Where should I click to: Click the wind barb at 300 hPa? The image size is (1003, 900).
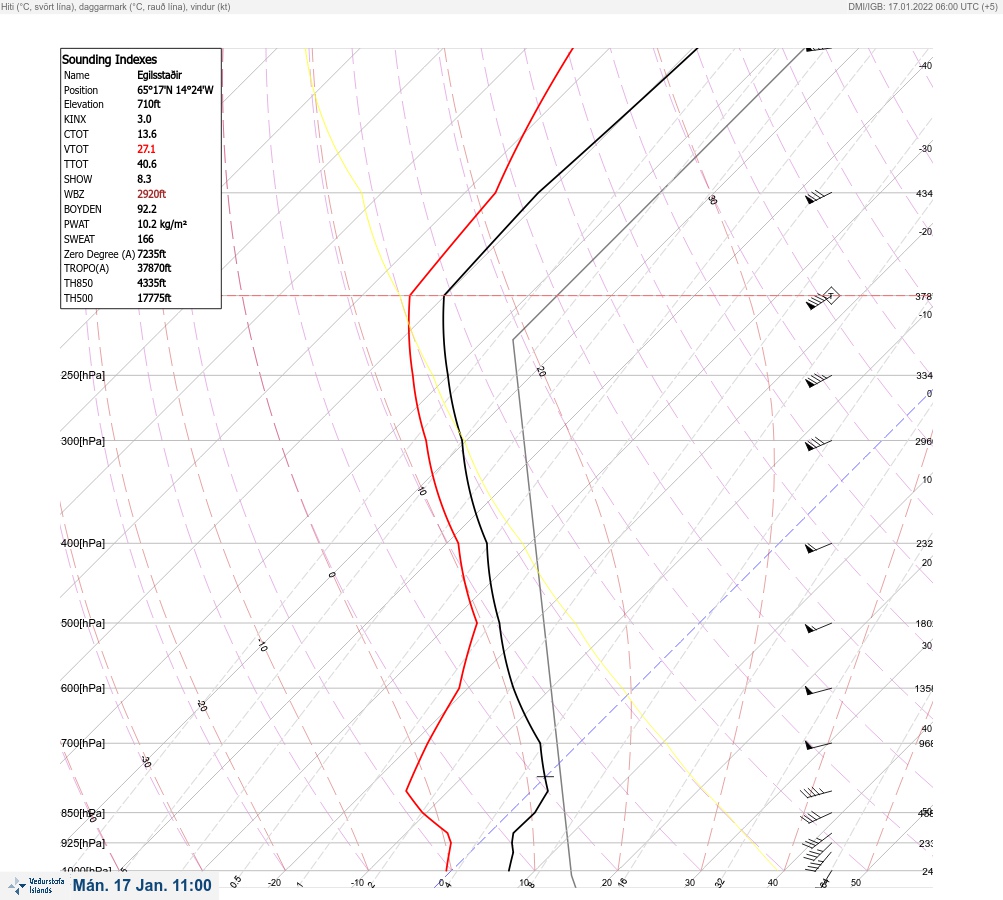(x=818, y=444)
